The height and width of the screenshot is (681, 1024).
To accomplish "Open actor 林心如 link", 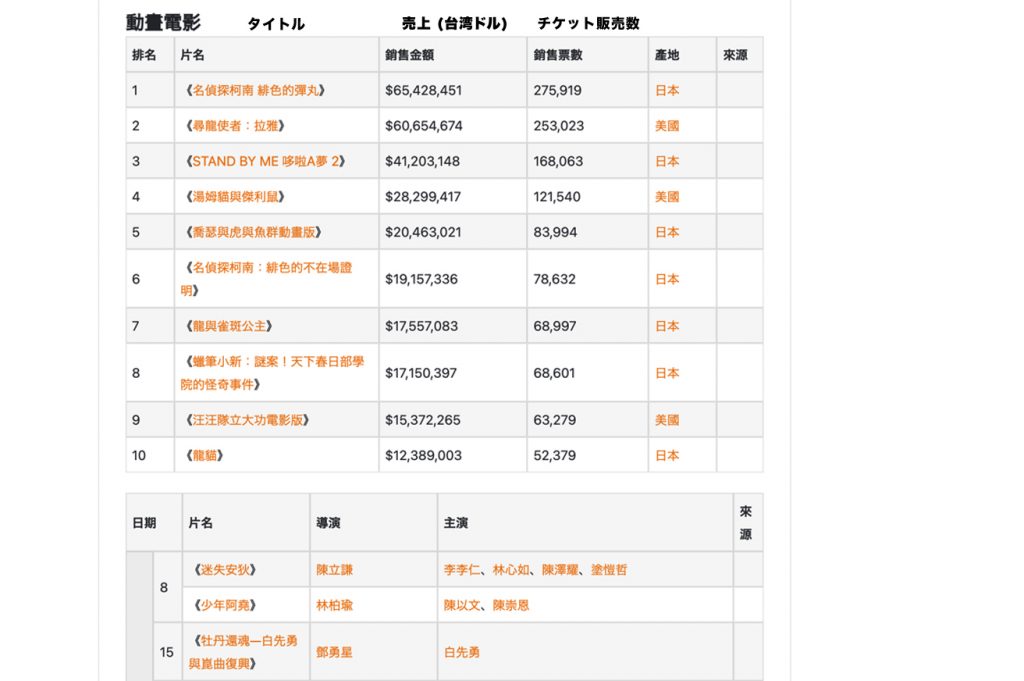I will click(511, 569).
